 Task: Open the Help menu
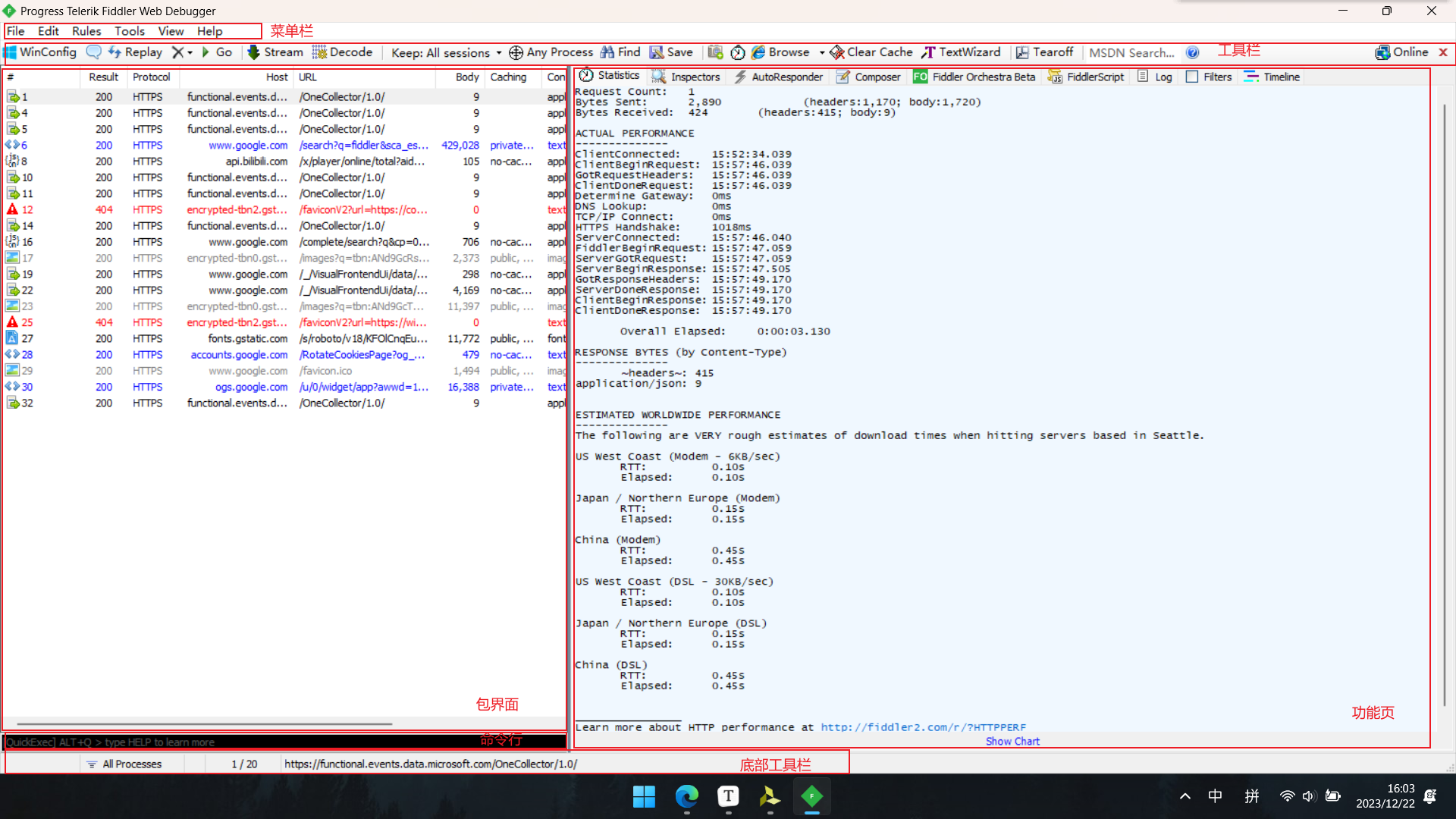click(x=210, y=31)
